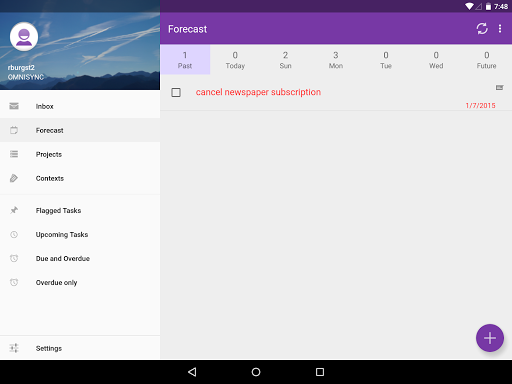This screenshot has height=384, width=512.
Task: Click the task's small inbox indicator icon
Action: coord(499,88)
